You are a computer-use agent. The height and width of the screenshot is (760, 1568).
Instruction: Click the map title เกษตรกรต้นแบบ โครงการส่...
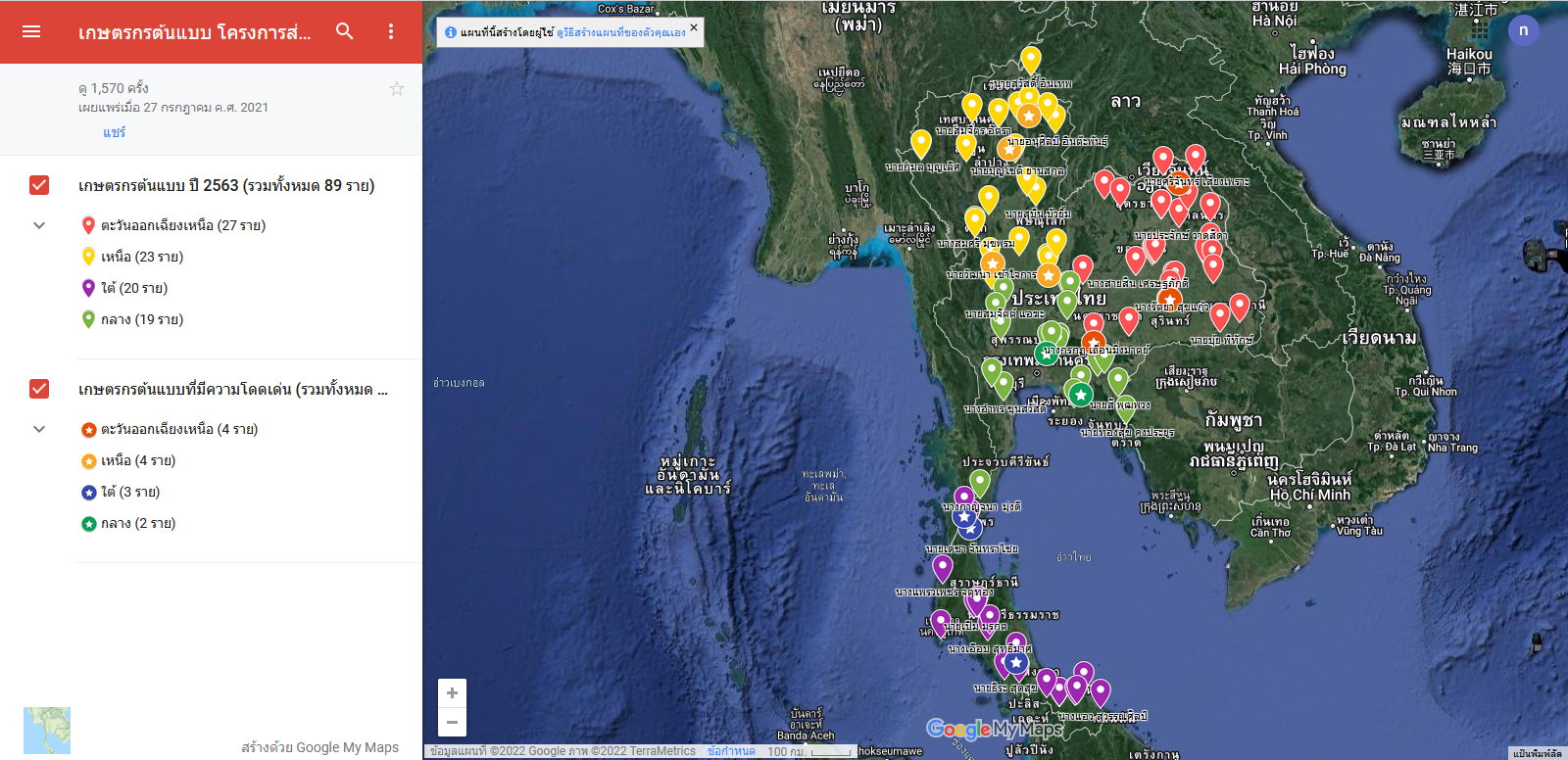pos(195,32)
